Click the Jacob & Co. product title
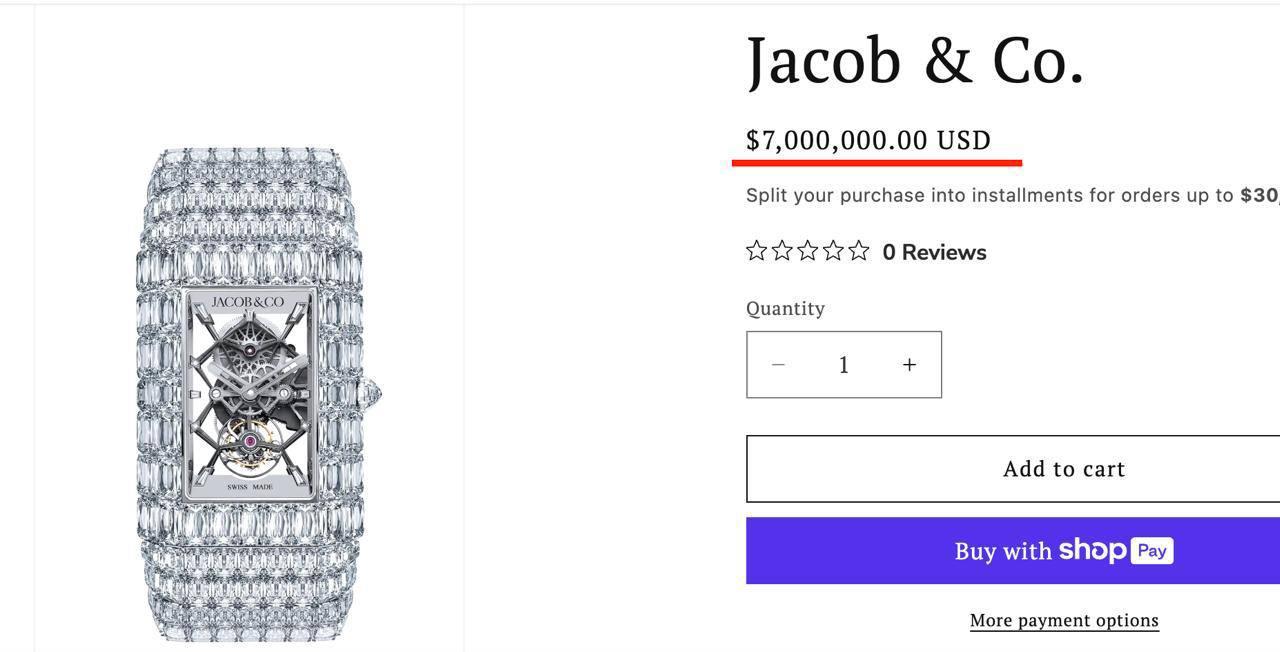This screenshot has width=1280, height=652. [915, 60]
